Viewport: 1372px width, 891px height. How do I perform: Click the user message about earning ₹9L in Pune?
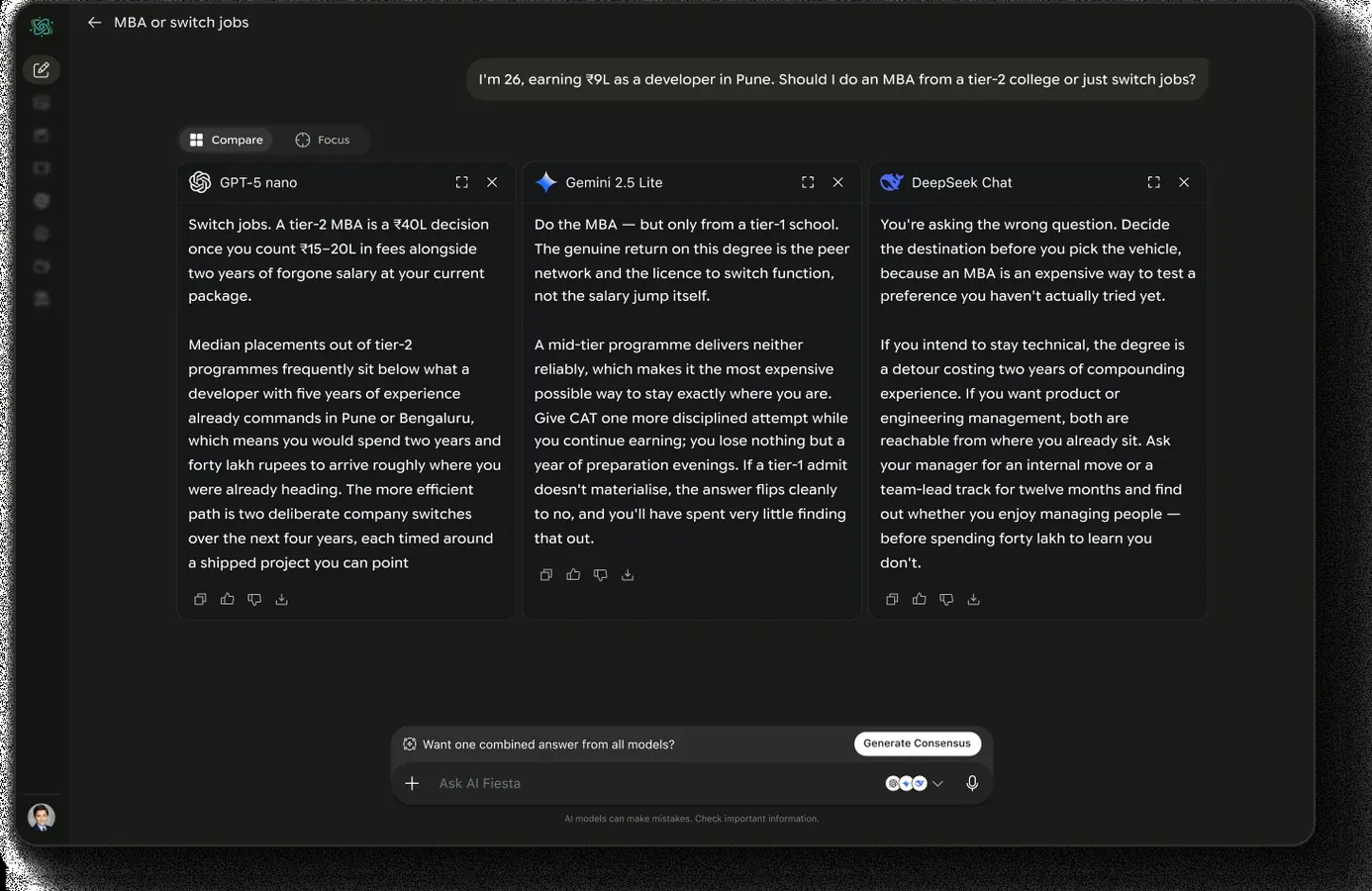click(x=837, y=79)
